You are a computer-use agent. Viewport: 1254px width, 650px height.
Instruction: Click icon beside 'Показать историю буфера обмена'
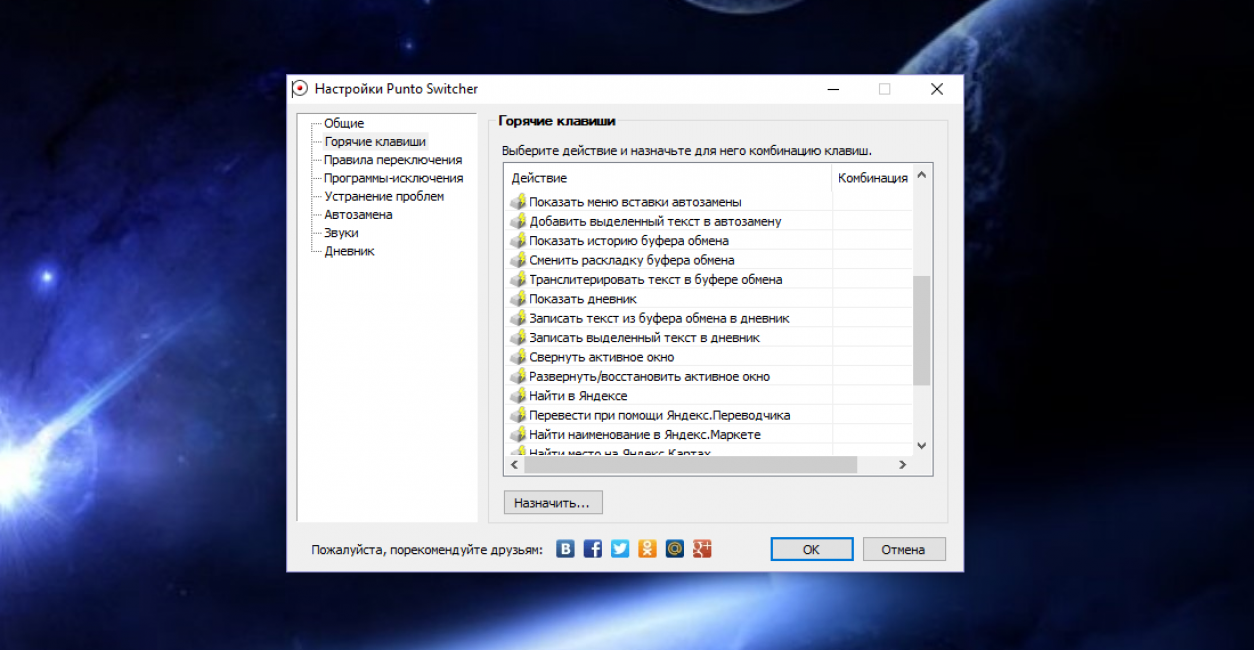click(x=518, y=241)
